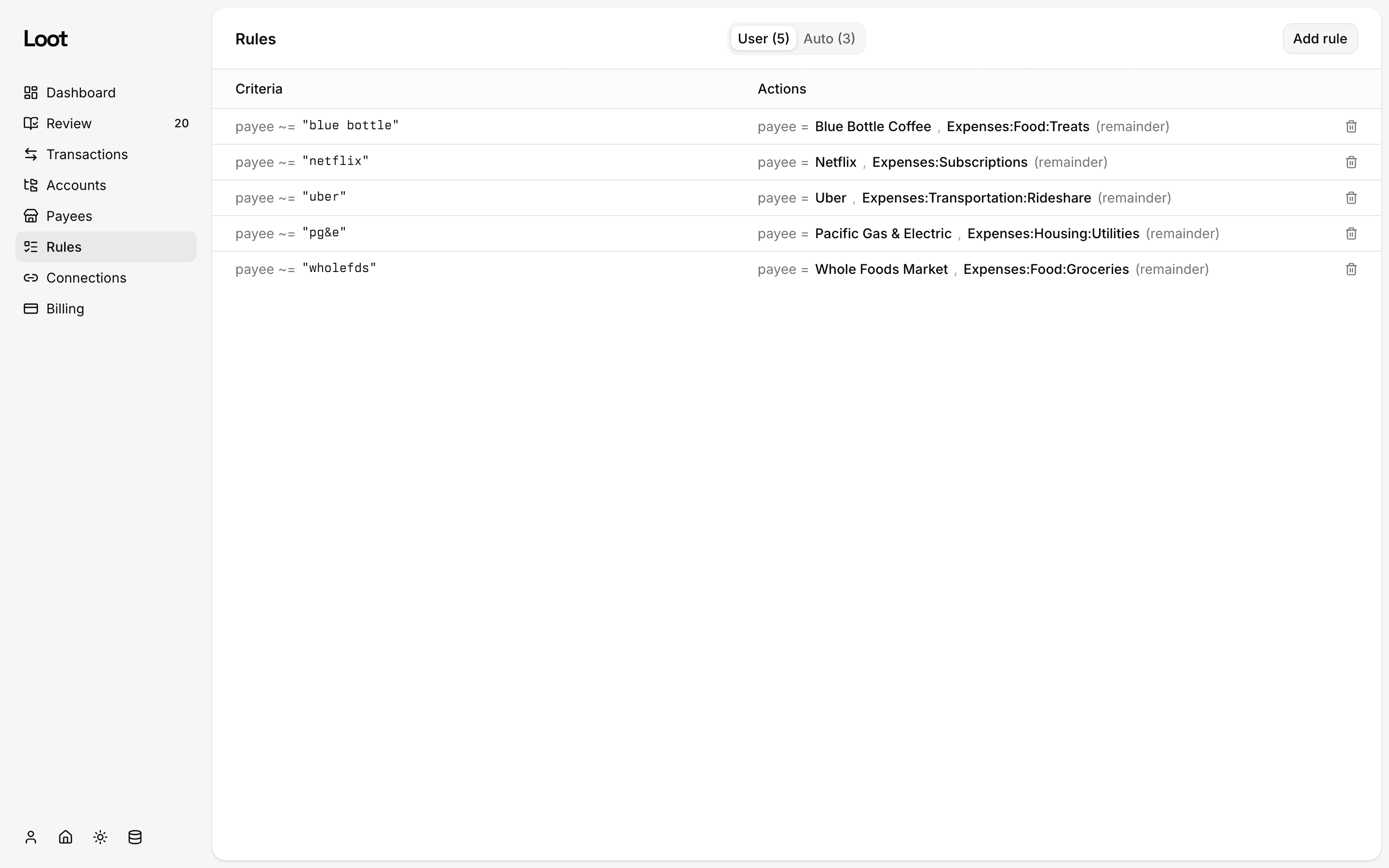Delete the netflix rule

[1351, 162]
